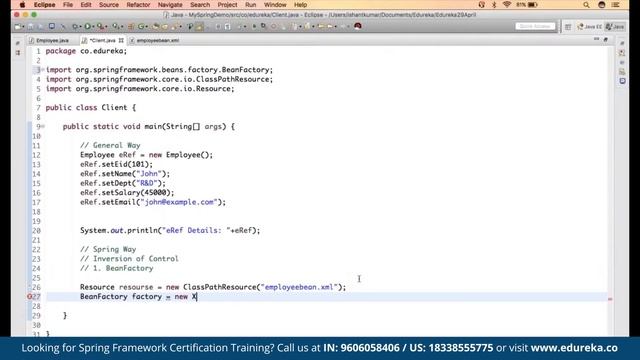This screenshot has height=360, width=640.
Task: Click the Save toolbar icon
Action: (30, 27)
